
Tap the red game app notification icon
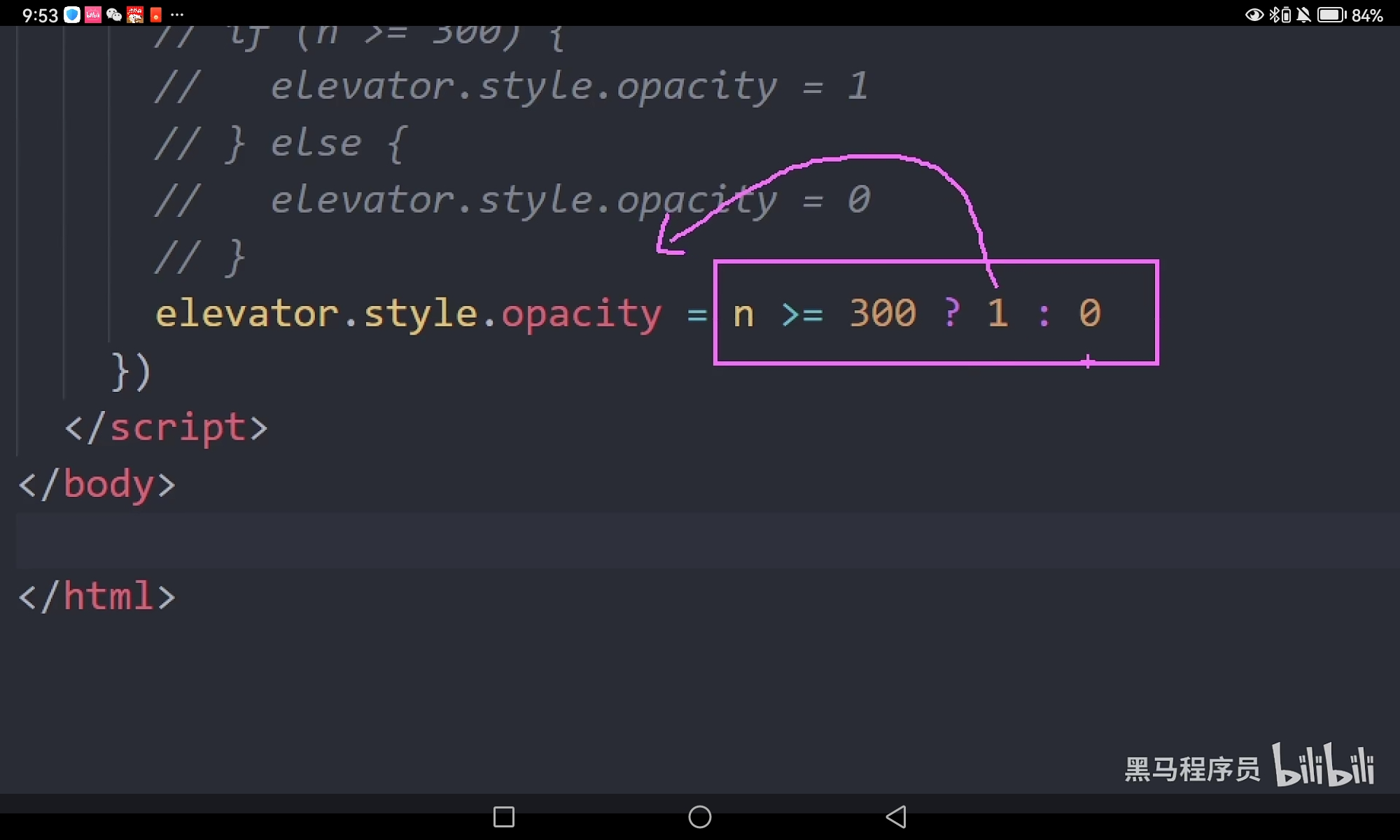[135, 15]
